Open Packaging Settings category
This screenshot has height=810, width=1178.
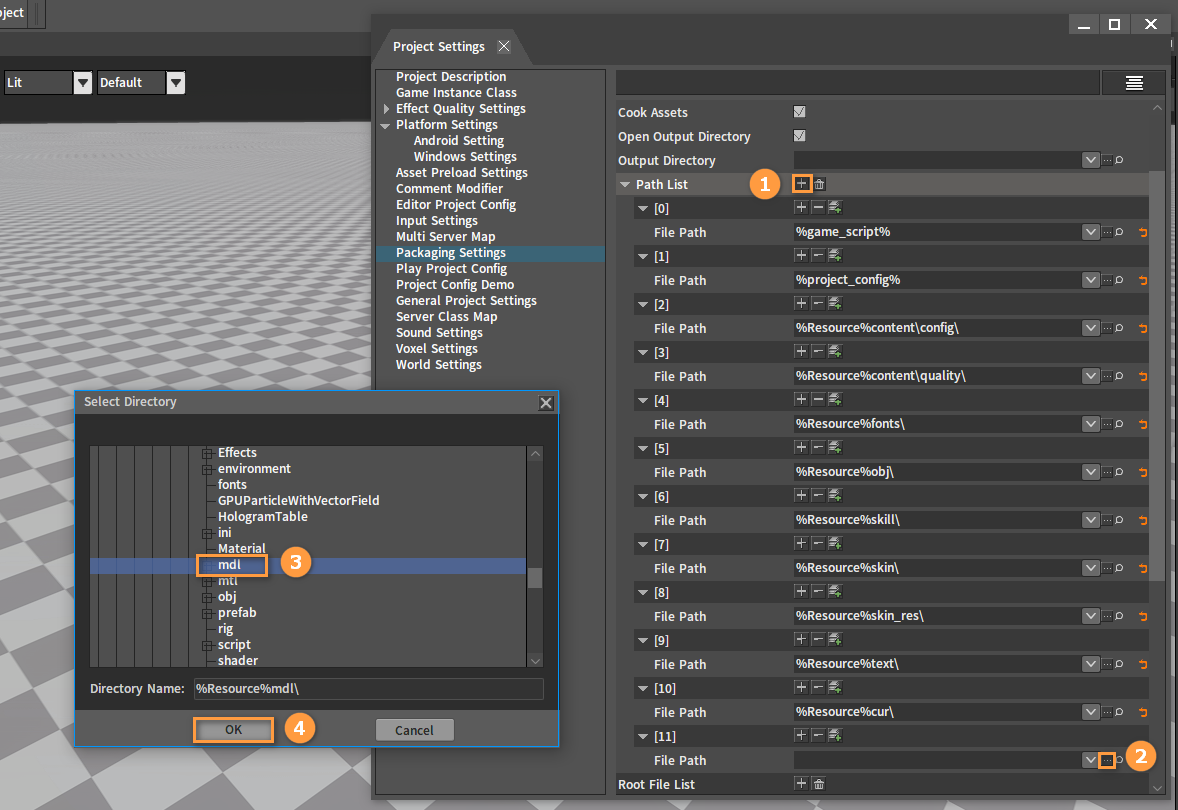click(x=451, y=253)
